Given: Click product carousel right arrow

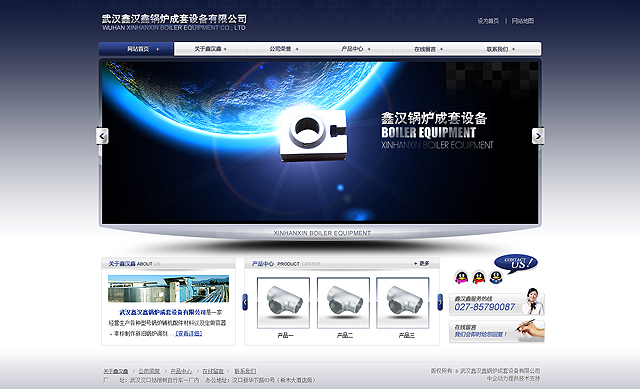Looking at the screenshot, I should coord(440,302).
